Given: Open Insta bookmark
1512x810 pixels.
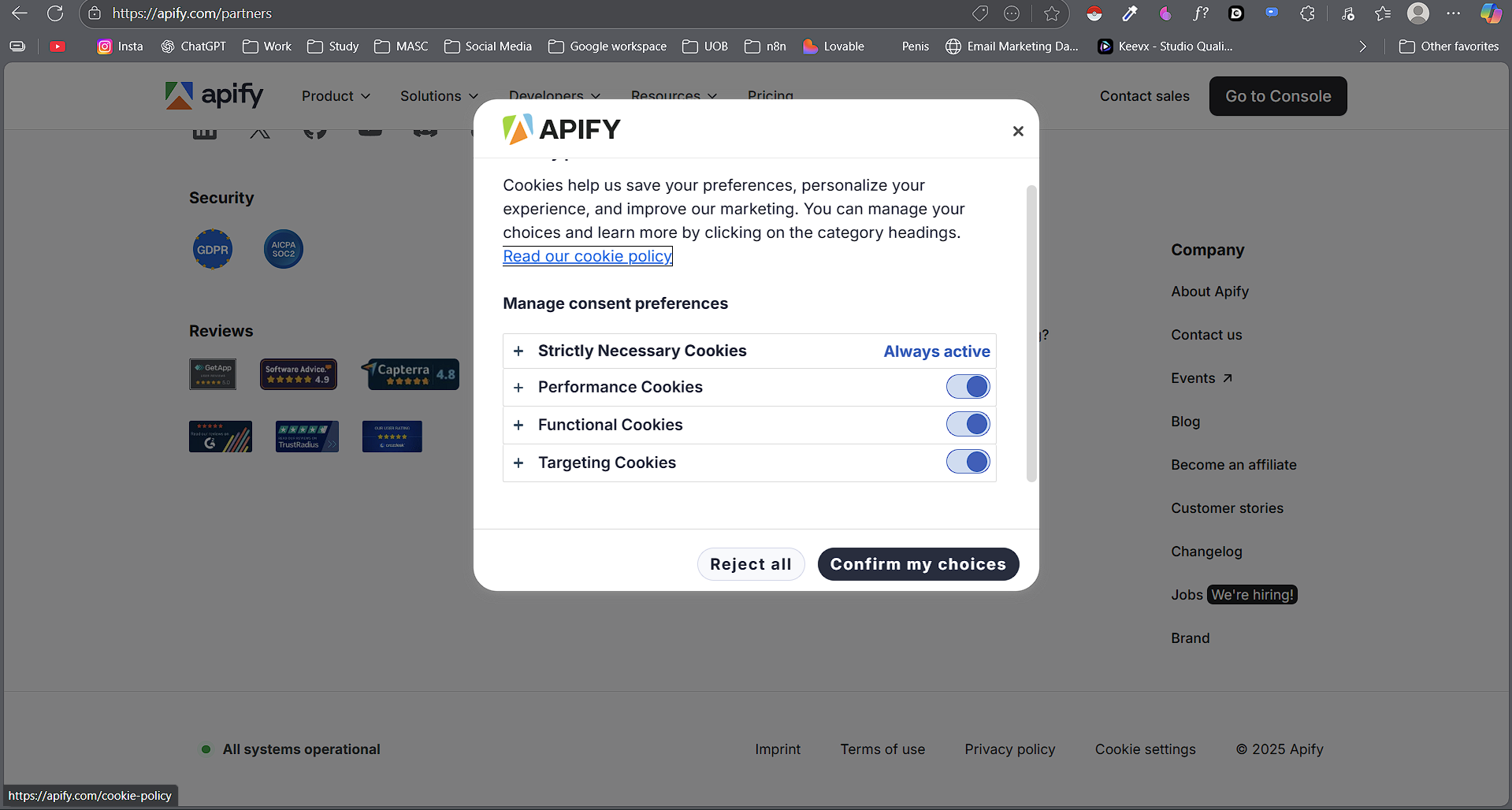Looking at the screenshot, I should (120, 46).
